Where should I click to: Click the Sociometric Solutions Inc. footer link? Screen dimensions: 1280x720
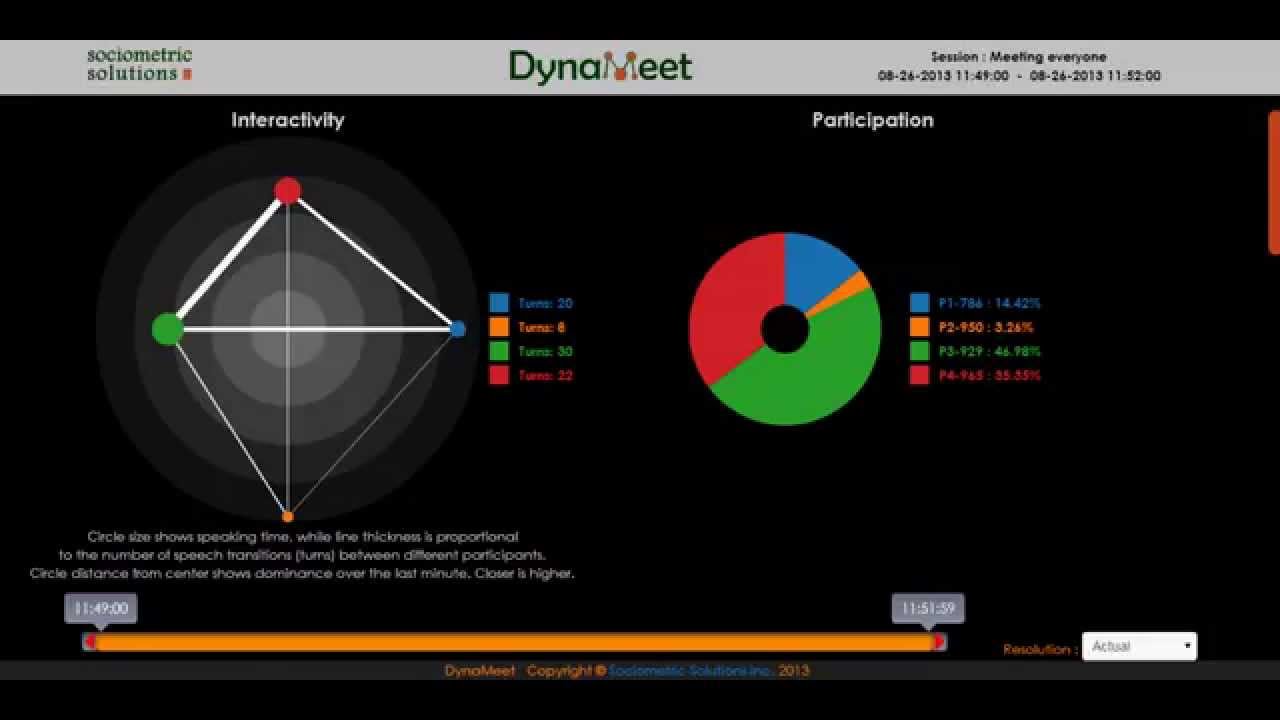point(690,671)
